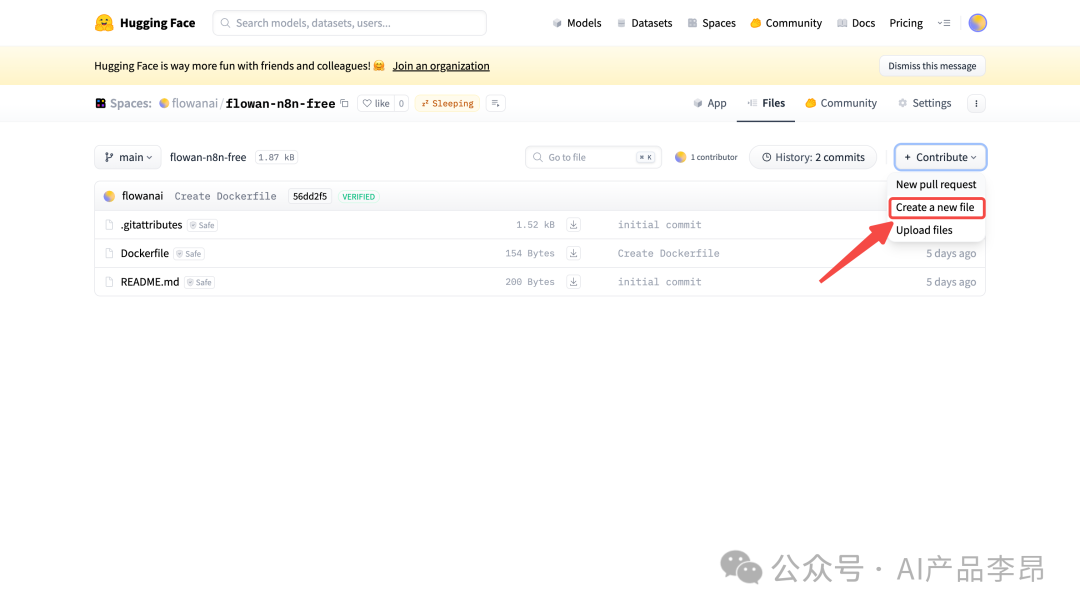Click the contributor avatar icon
Image resolution: width=1080 pixels, height=612 pixels.
click(x=681, y=157)
